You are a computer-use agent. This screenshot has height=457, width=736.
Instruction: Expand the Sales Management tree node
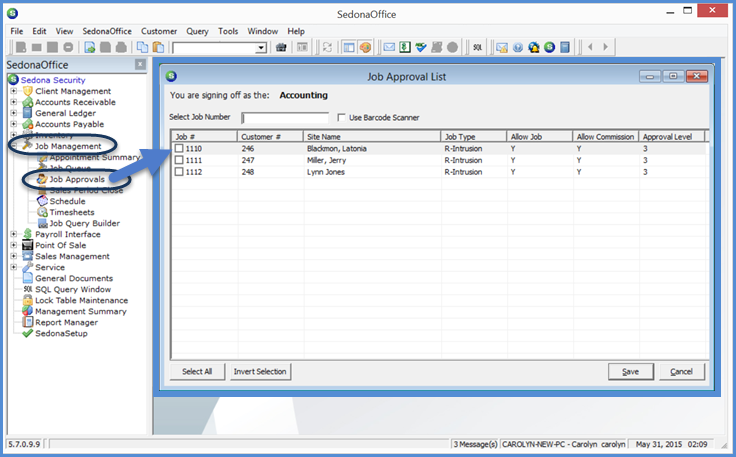14,256
